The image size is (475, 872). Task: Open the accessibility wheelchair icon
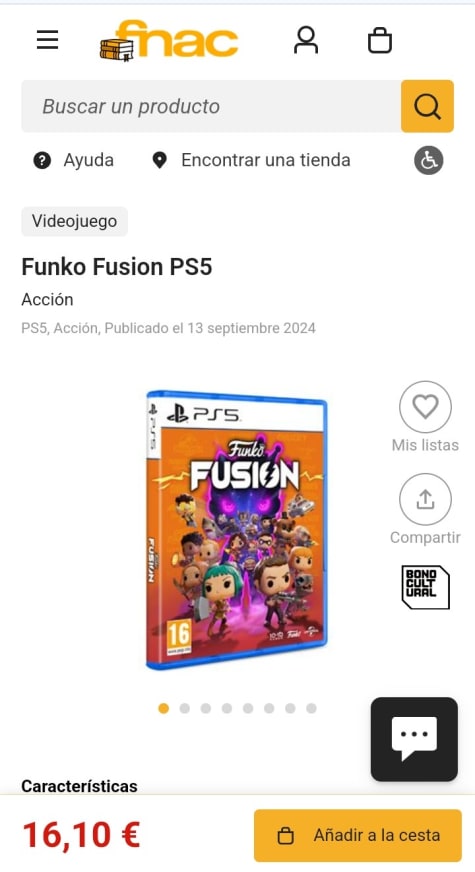[428, 161]
